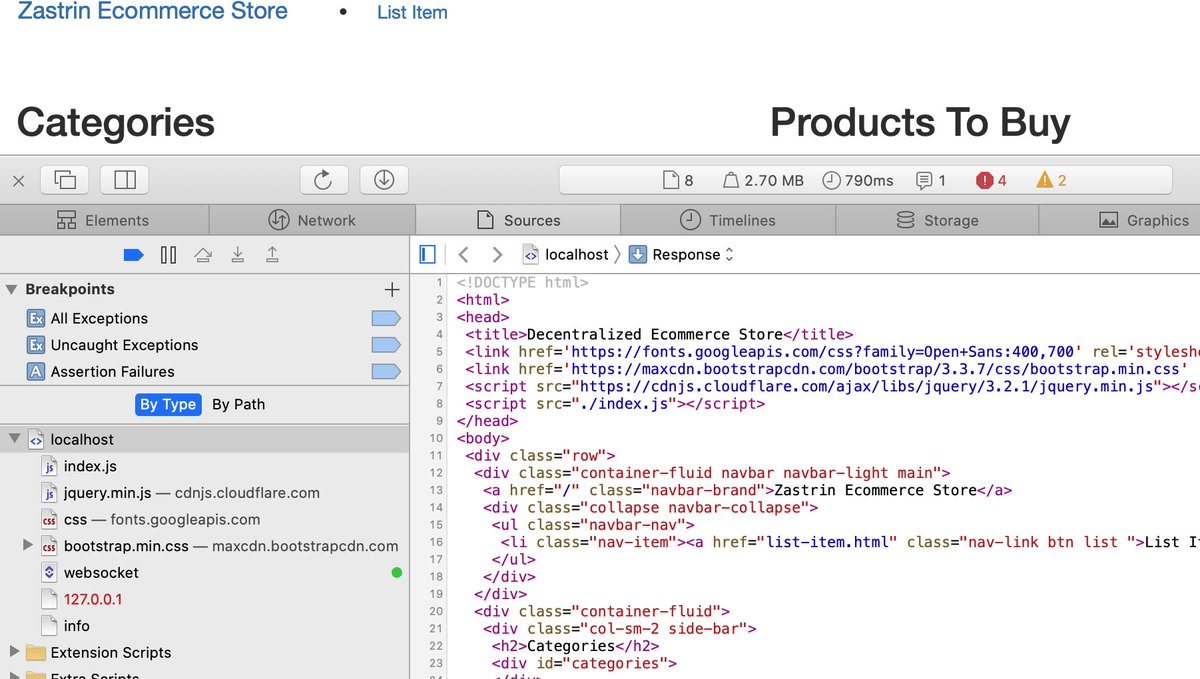Click the step over debugger icon

tap(203, 255)
